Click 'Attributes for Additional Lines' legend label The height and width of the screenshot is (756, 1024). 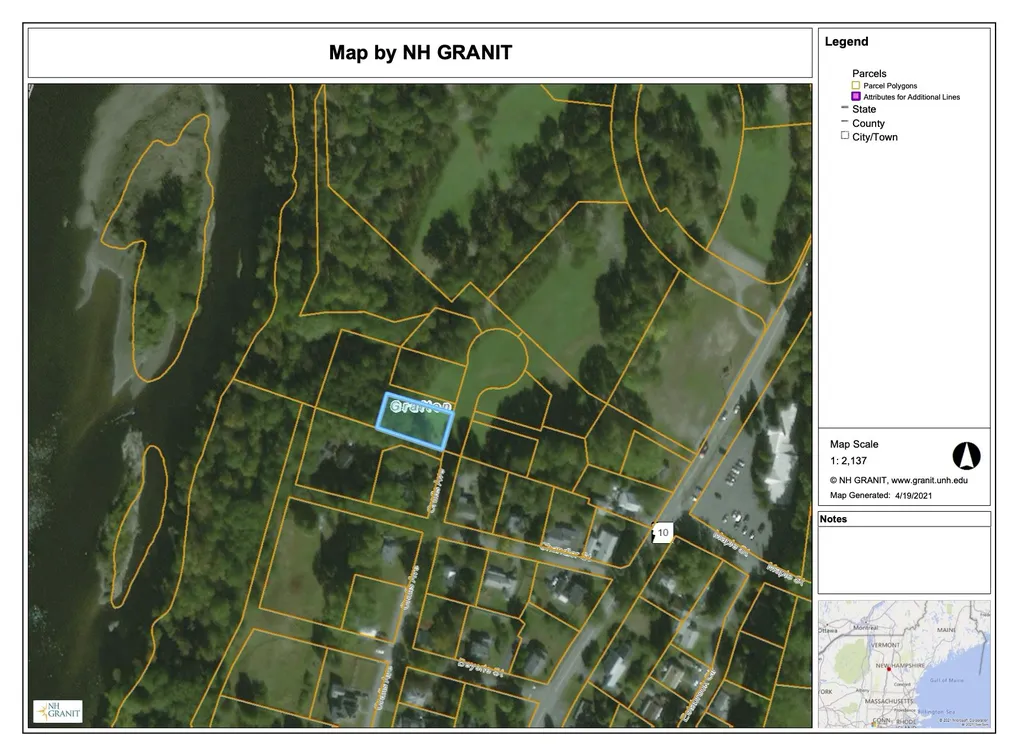click(912, 97)
